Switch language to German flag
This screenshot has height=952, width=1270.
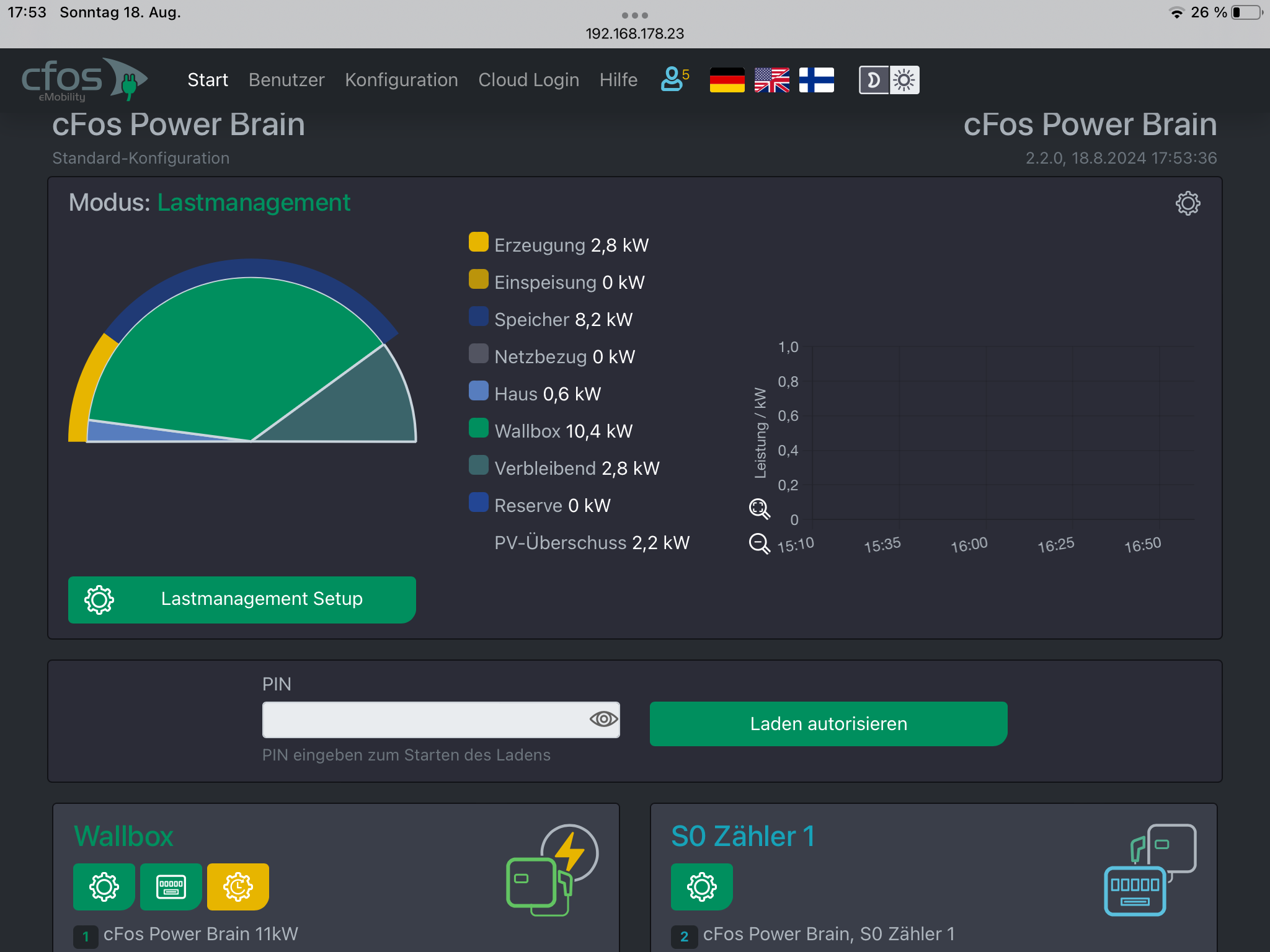click(727, 80)
